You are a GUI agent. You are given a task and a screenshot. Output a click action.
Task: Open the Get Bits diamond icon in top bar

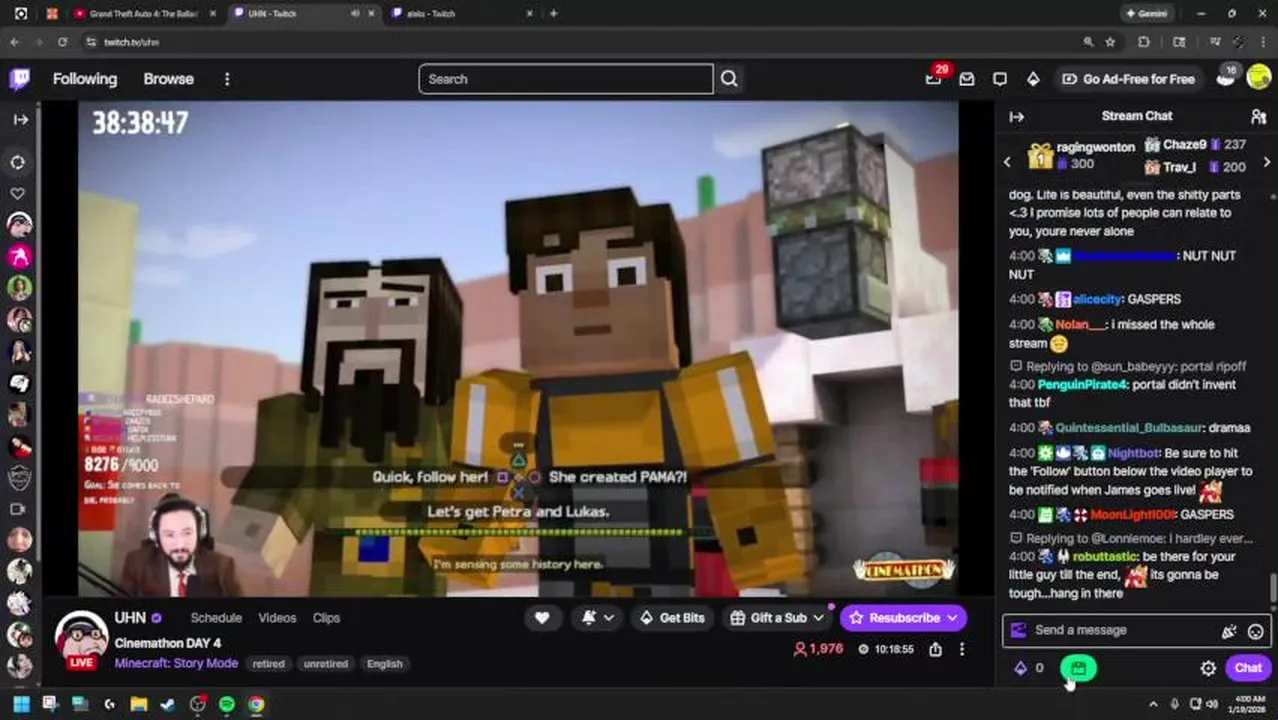[1033, 79]
